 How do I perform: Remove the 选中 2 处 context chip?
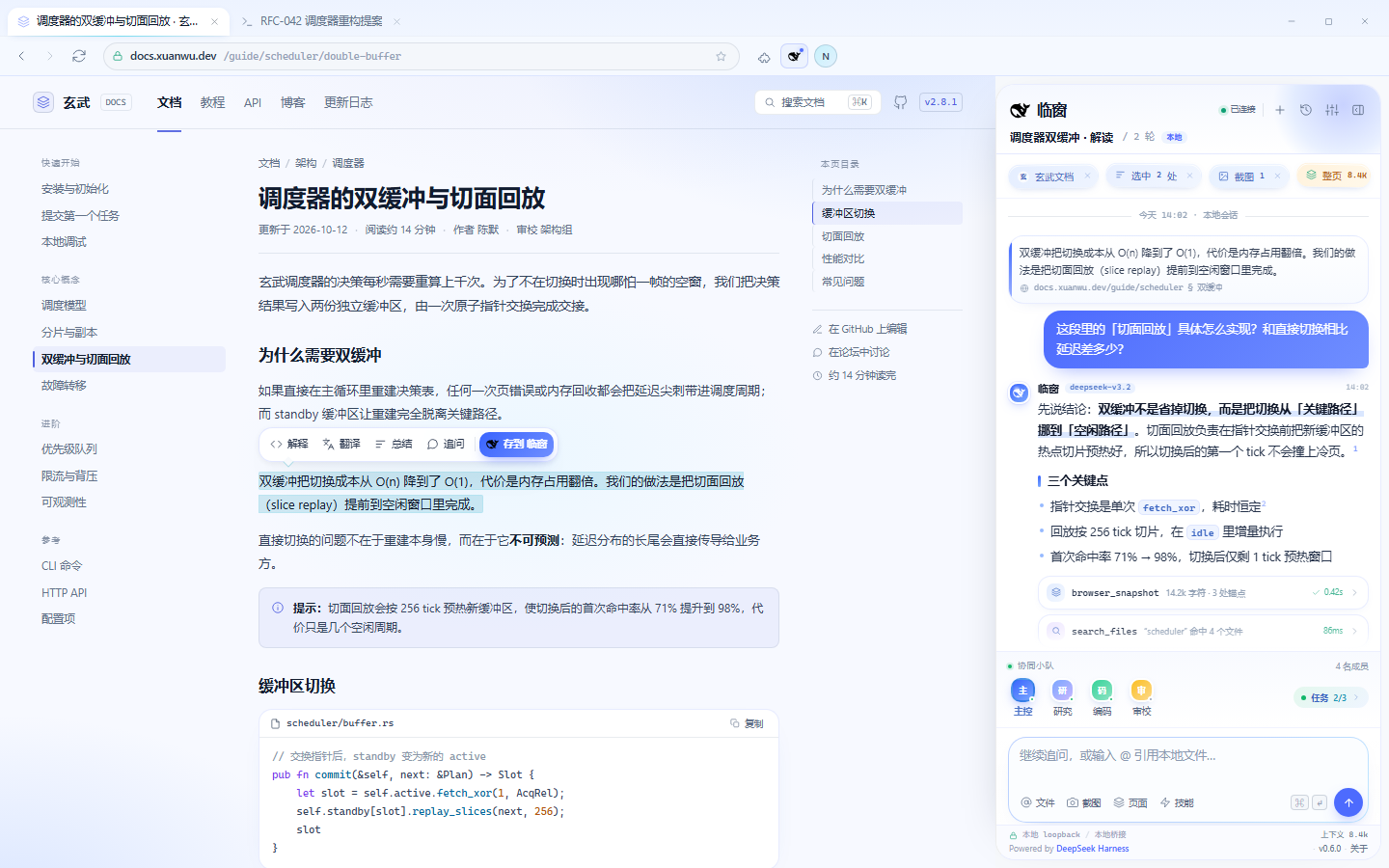1189,176
